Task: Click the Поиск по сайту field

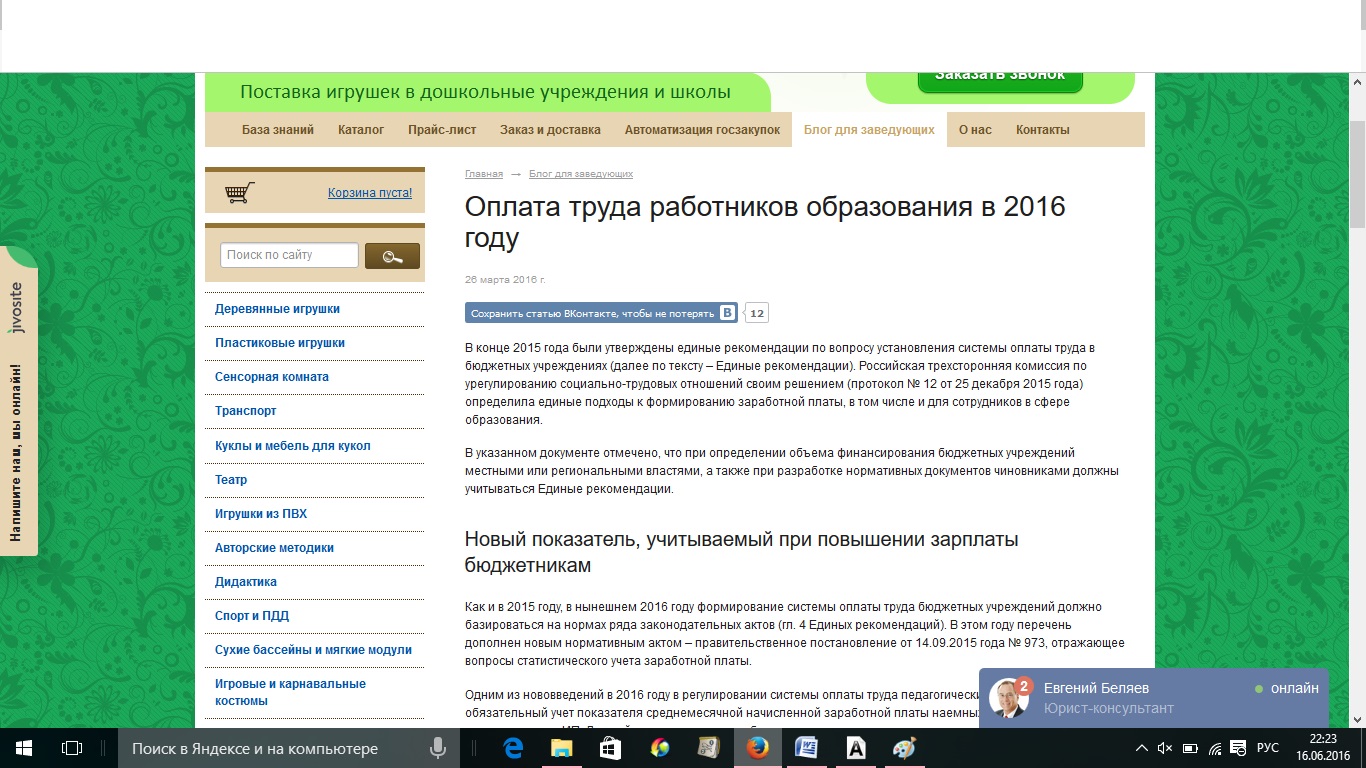Action: [289, 255]
